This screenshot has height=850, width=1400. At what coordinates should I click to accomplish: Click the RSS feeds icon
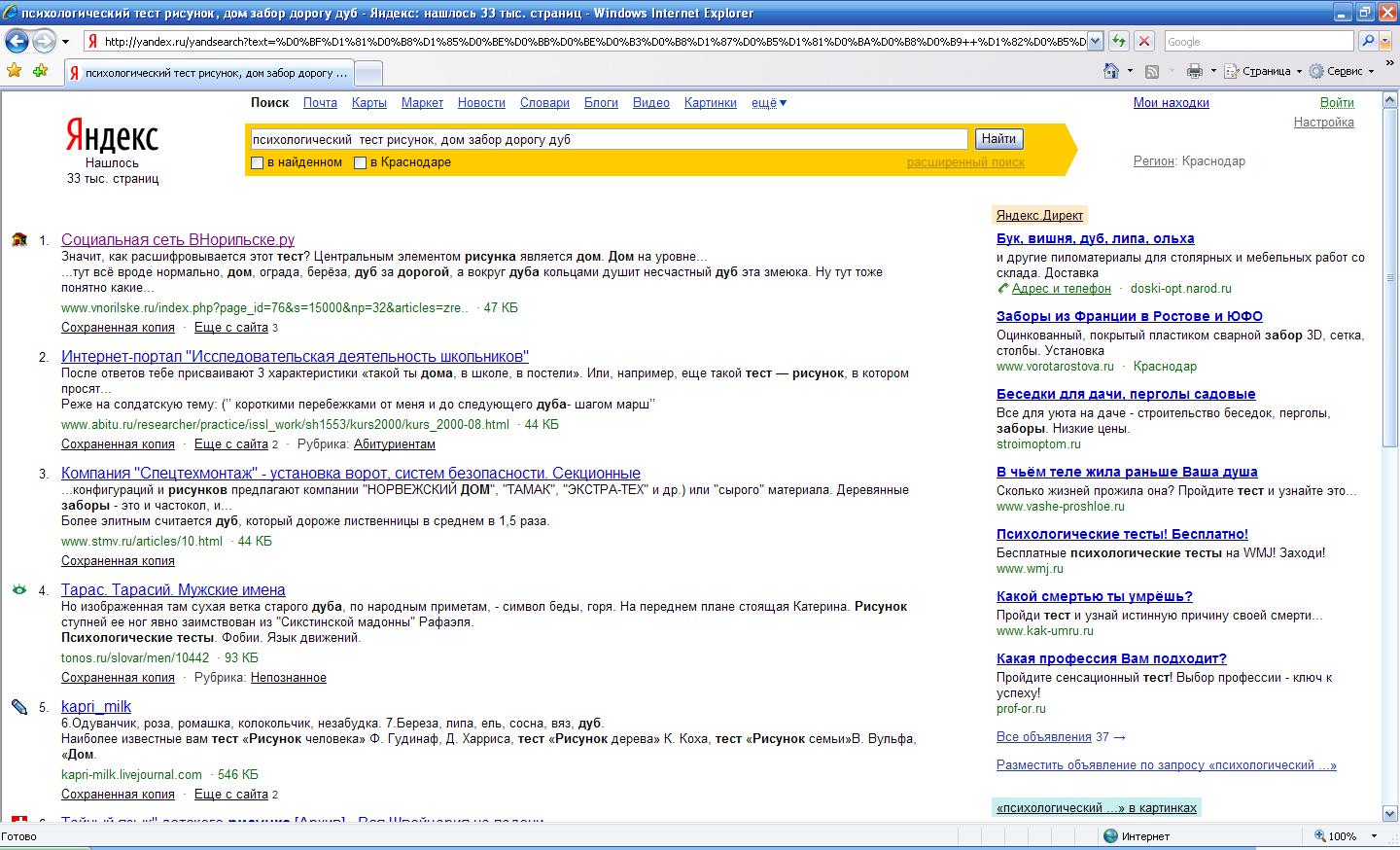[1152, 71]
